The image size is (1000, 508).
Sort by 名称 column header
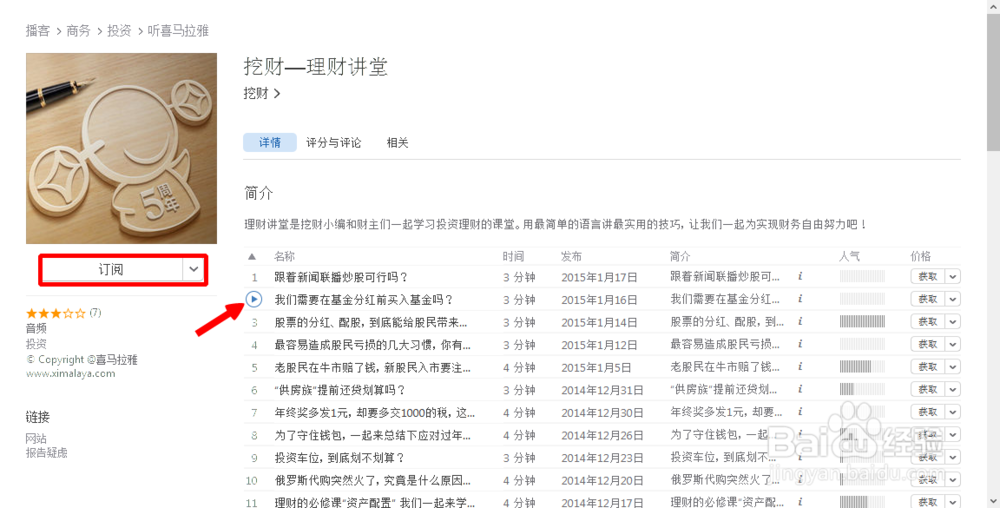284,256
